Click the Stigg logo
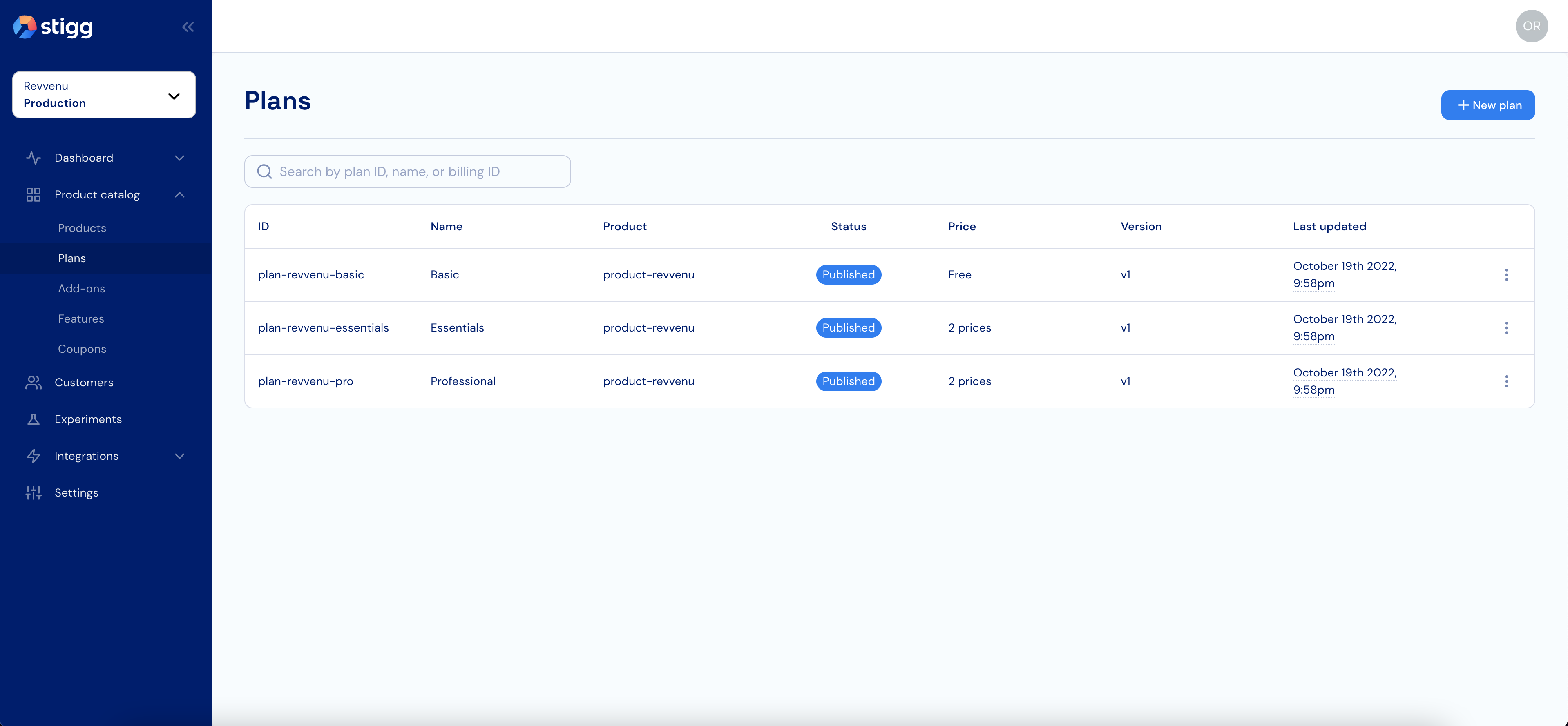The image size is (1568, 726). point(54,27)
